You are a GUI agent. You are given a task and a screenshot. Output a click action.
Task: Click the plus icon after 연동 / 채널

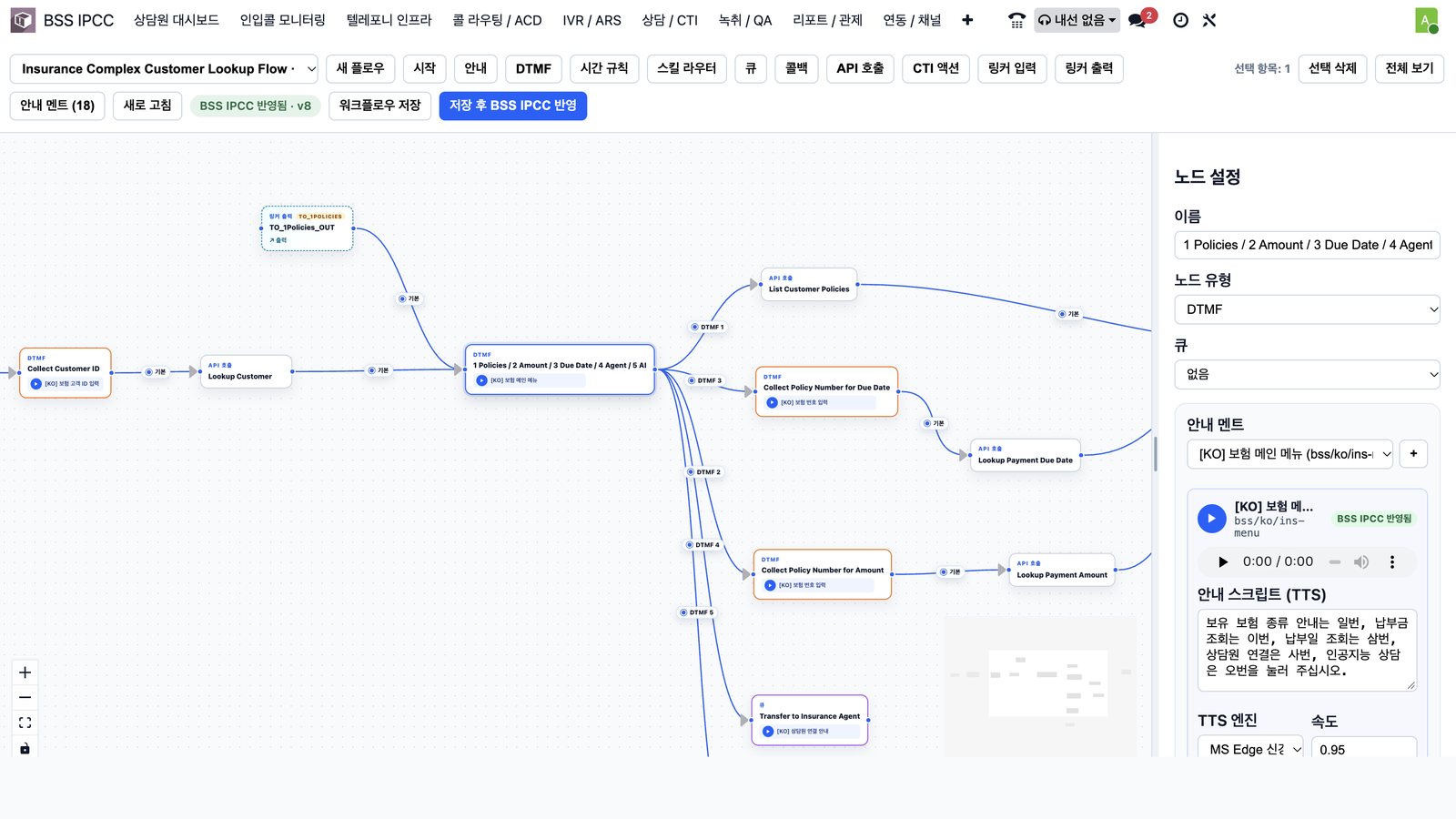(x=967, y=20)
